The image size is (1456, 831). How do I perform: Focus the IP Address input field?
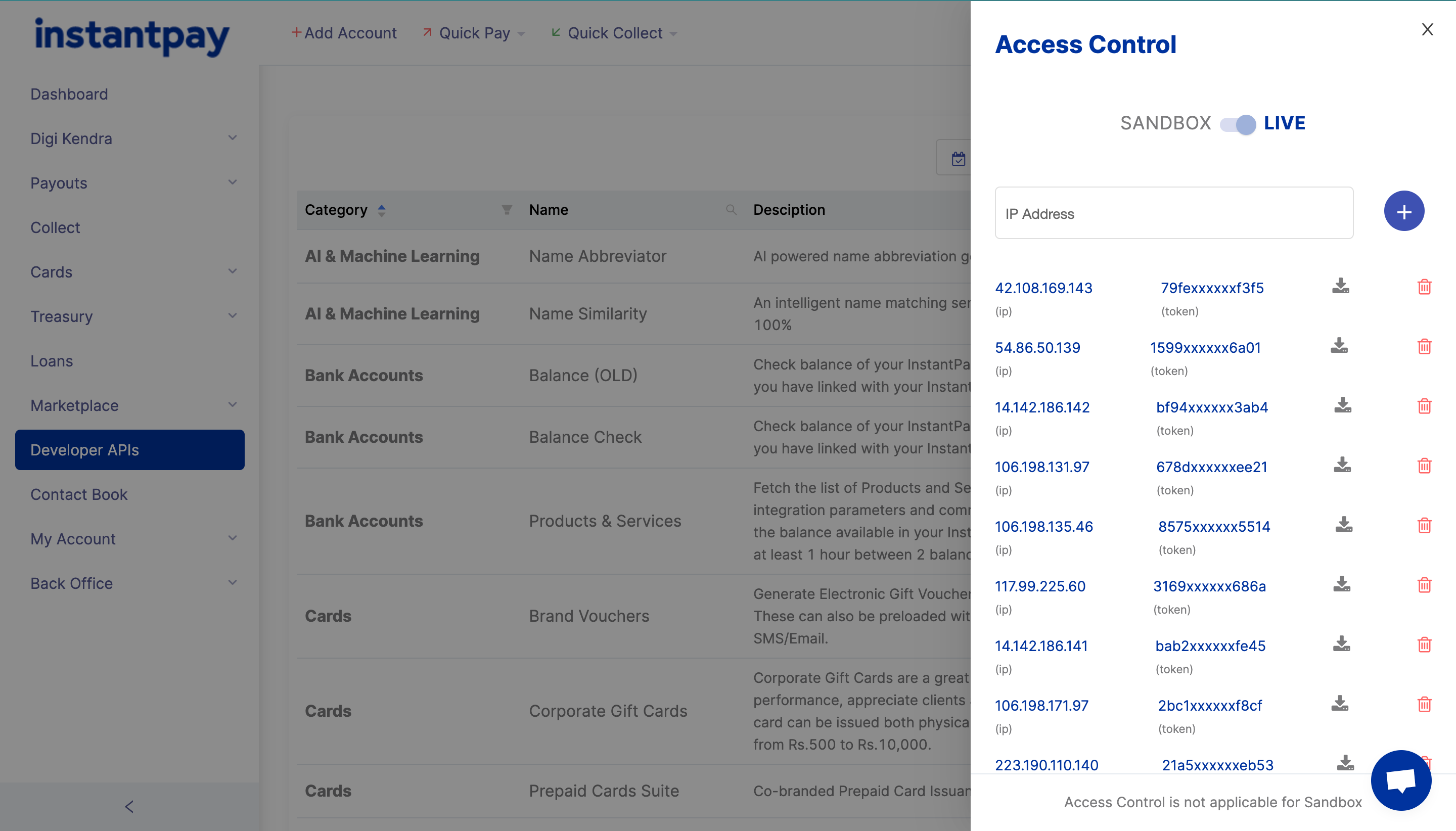coord(1173,213)
